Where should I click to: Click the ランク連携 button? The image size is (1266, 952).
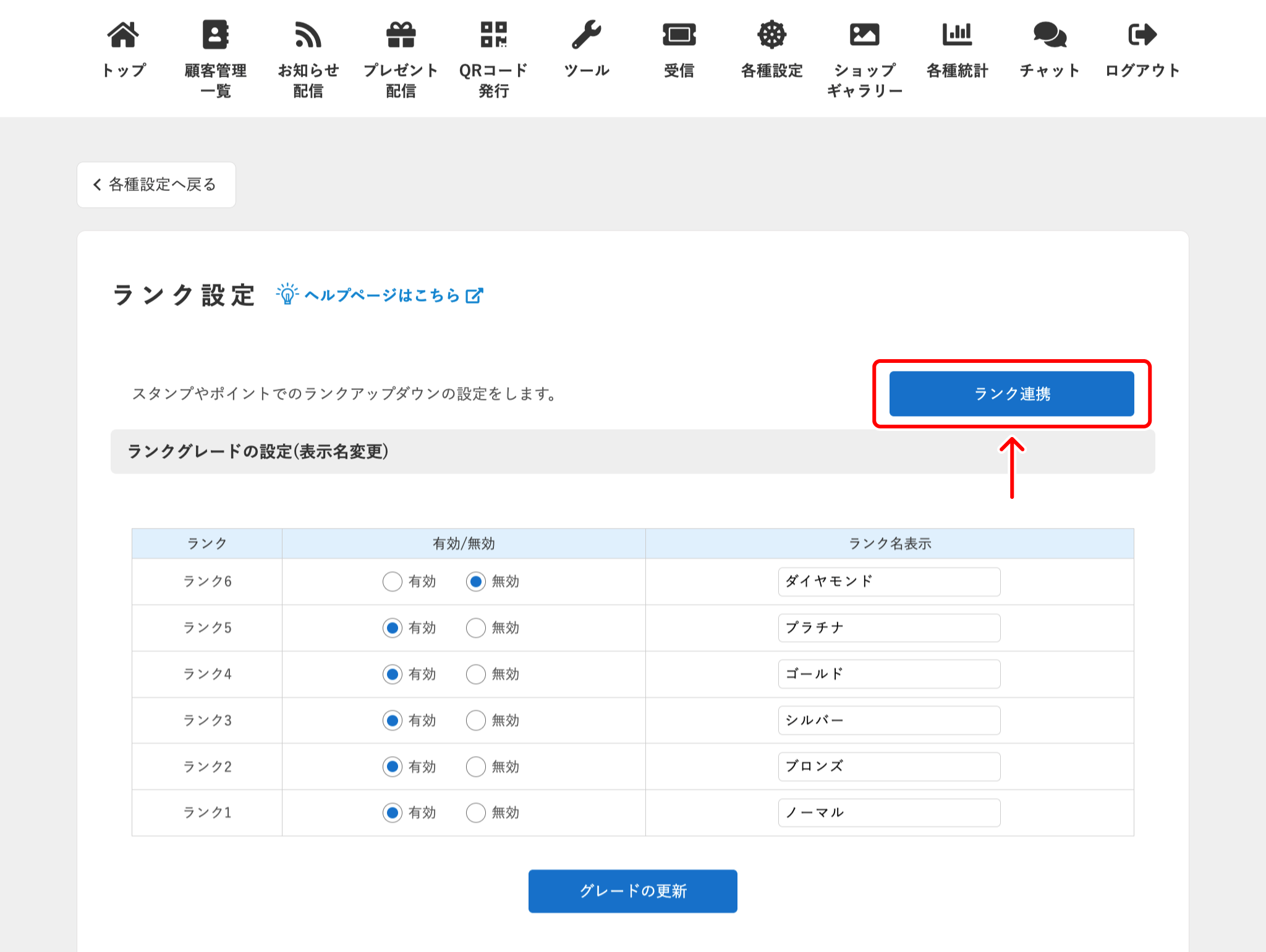(1011, 394)
